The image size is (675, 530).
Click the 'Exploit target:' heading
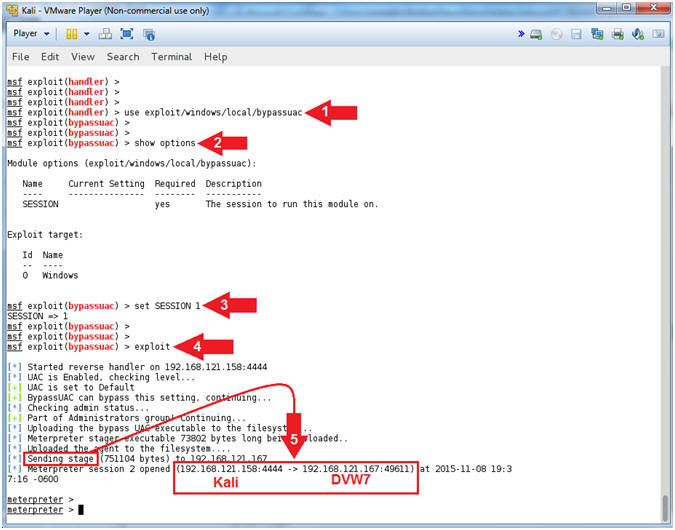[45, 235]
